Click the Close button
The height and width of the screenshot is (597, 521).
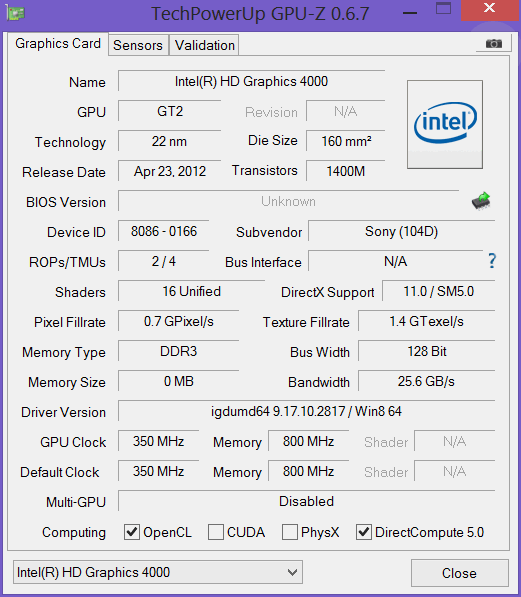pos(460,573)
